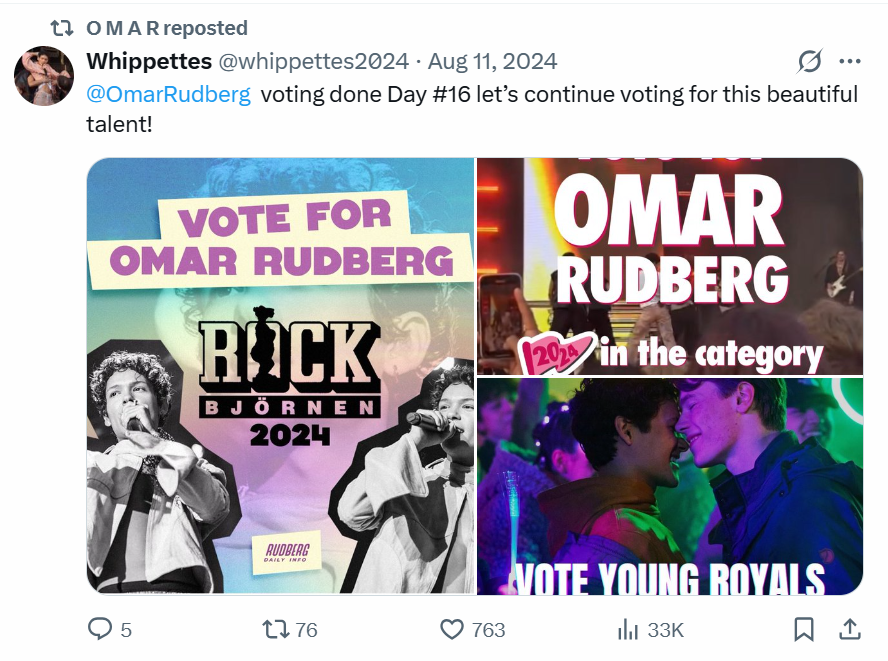Open the @OmarRudberg mention link

click(x=169, y=95)
